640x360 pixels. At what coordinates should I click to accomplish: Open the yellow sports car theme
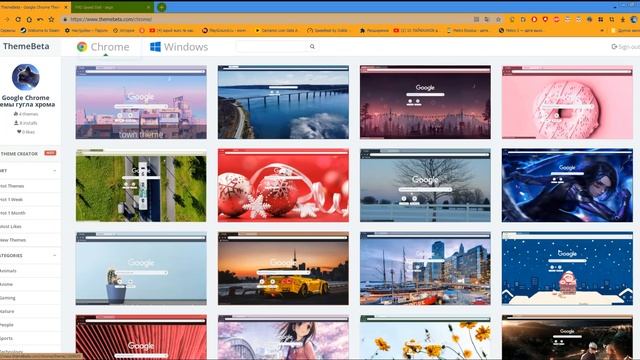(x=283, y=269)
